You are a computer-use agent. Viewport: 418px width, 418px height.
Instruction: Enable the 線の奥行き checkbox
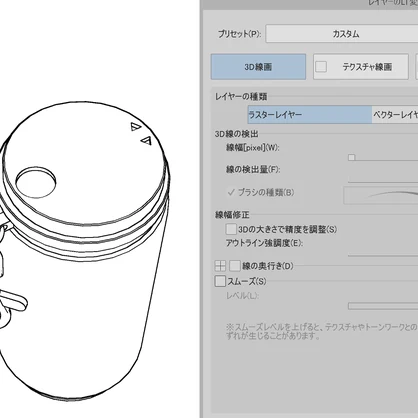(235, 266)
